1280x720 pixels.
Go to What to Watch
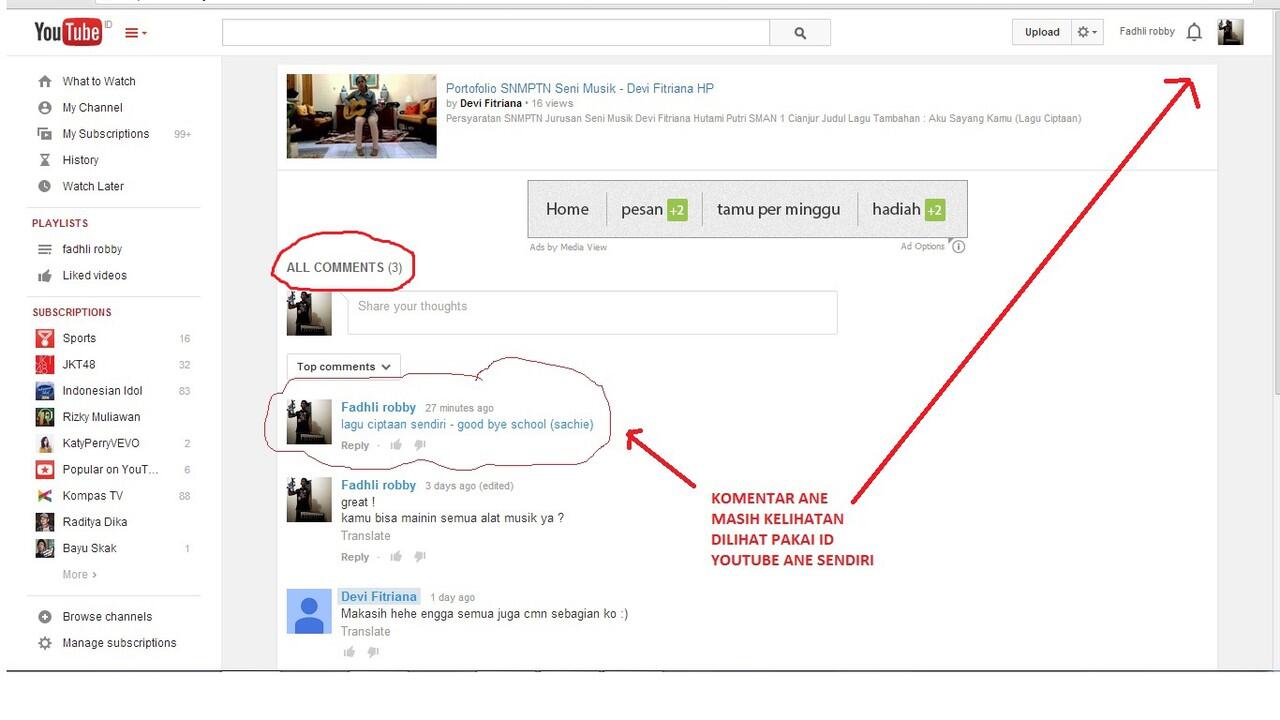(99, 82)
